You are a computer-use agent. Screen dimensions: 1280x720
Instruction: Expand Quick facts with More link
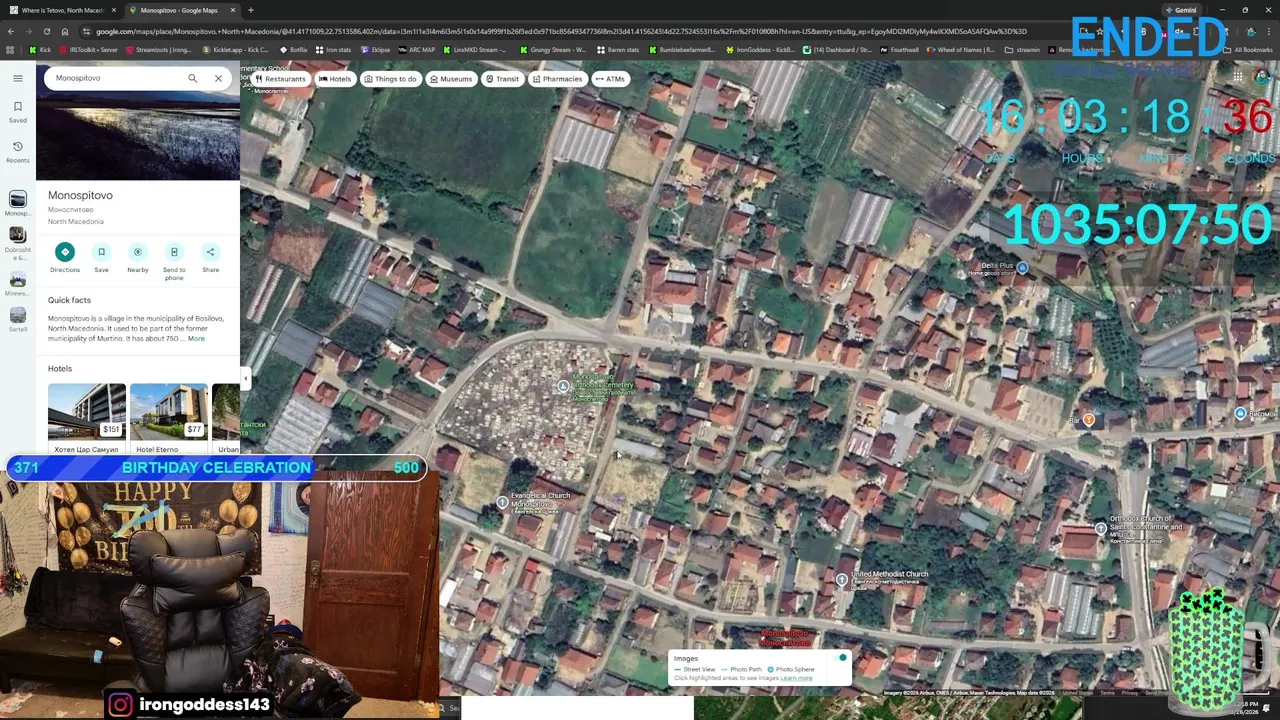196,339
